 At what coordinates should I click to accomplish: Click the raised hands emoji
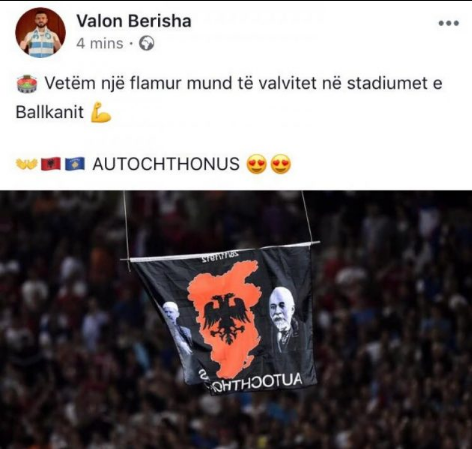[x=27, y=164]
